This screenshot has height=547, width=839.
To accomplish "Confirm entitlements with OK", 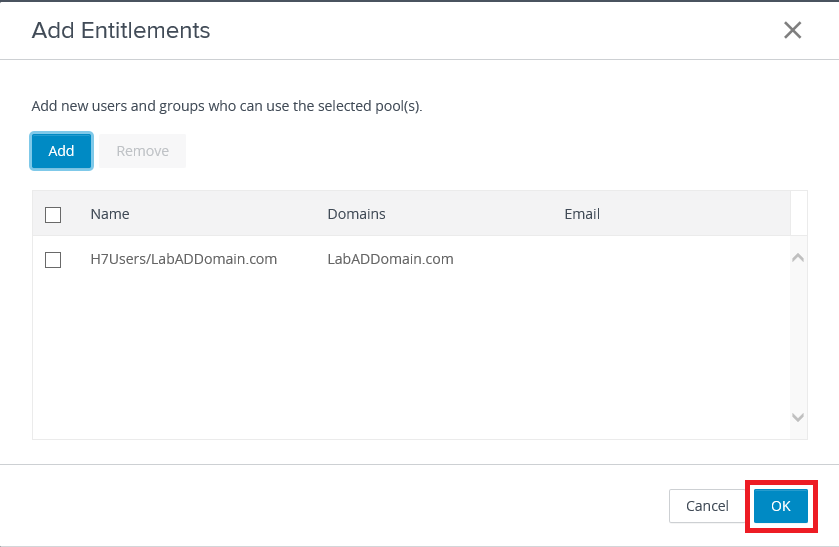I will click(780, 506).
